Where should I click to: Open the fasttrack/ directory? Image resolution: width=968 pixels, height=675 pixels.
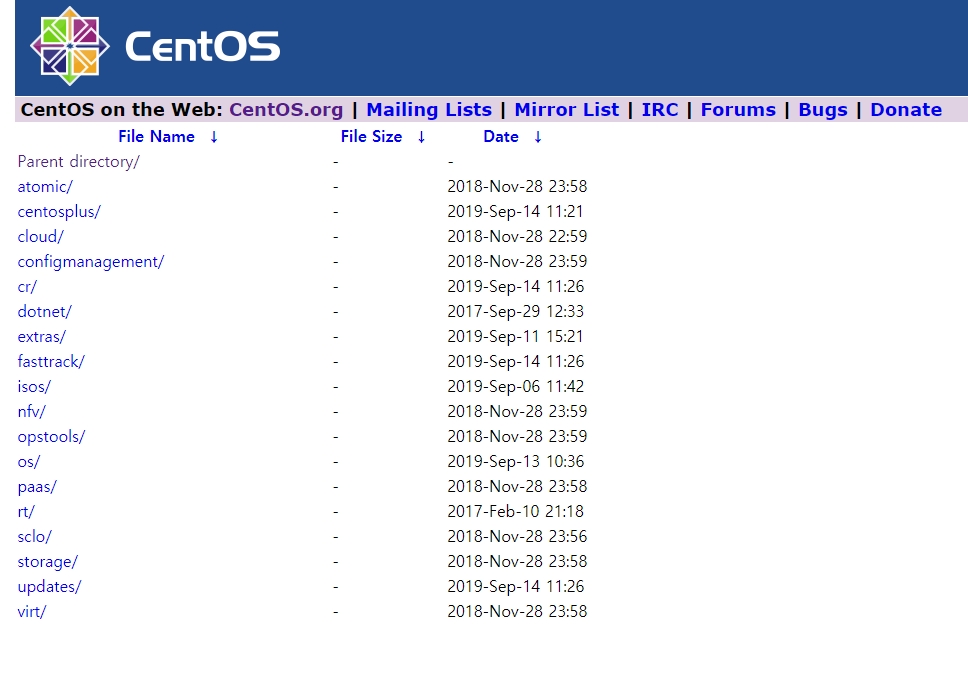[x=51, y=361]
